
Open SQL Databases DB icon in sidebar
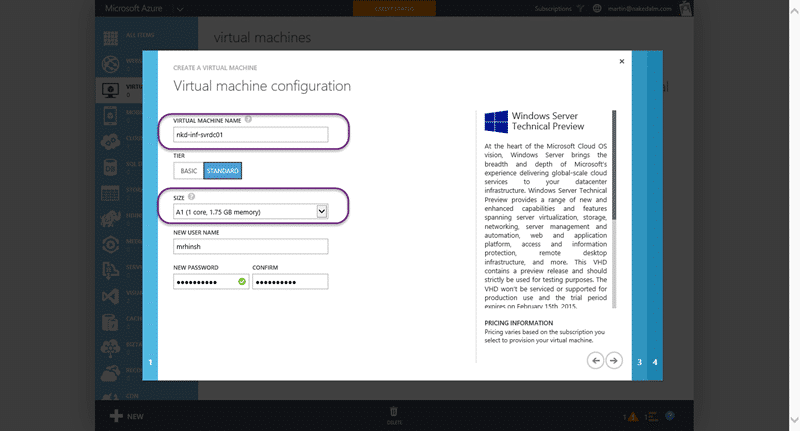pyautogui.click(x=111, y=167)
